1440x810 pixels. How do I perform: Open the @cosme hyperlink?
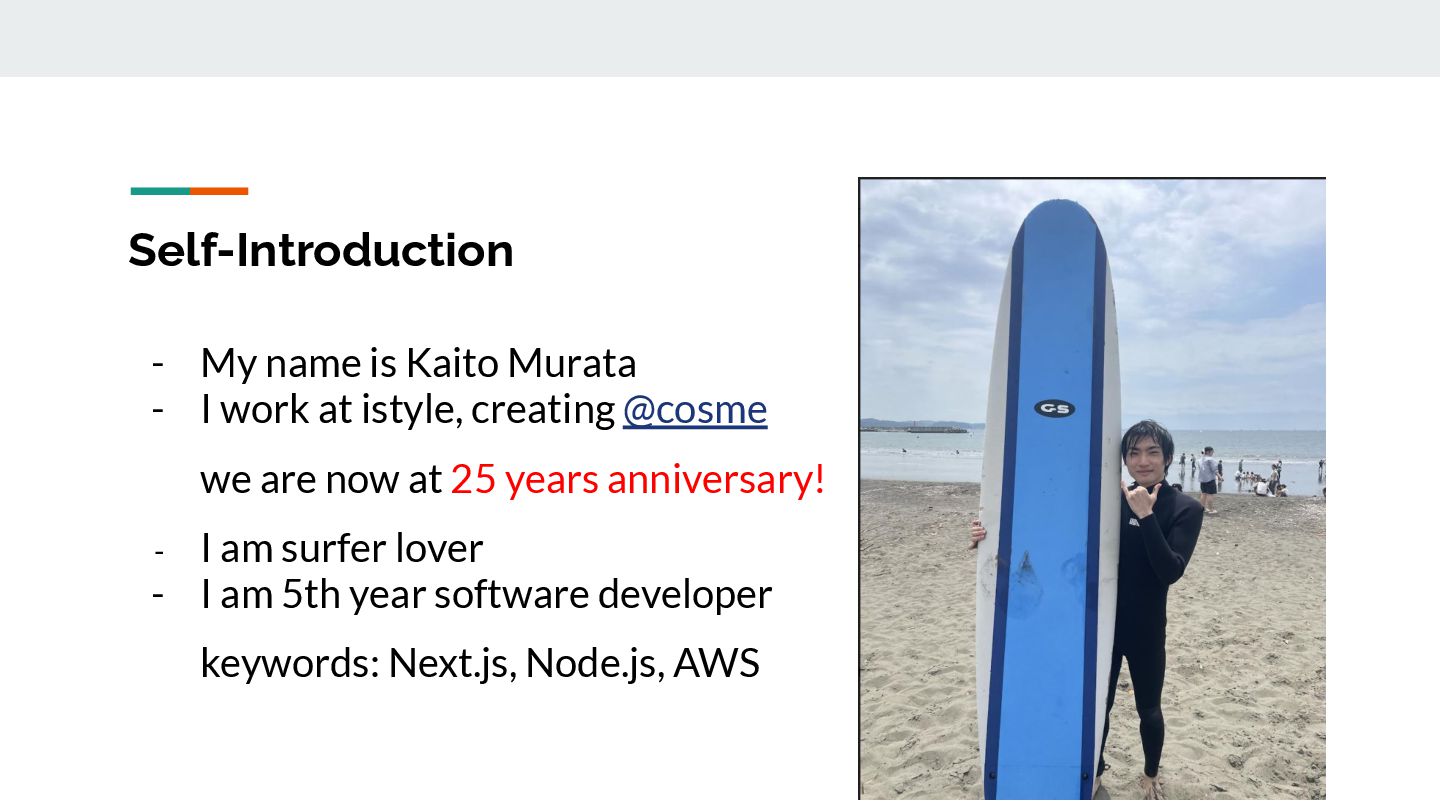[x=694, y=410]
